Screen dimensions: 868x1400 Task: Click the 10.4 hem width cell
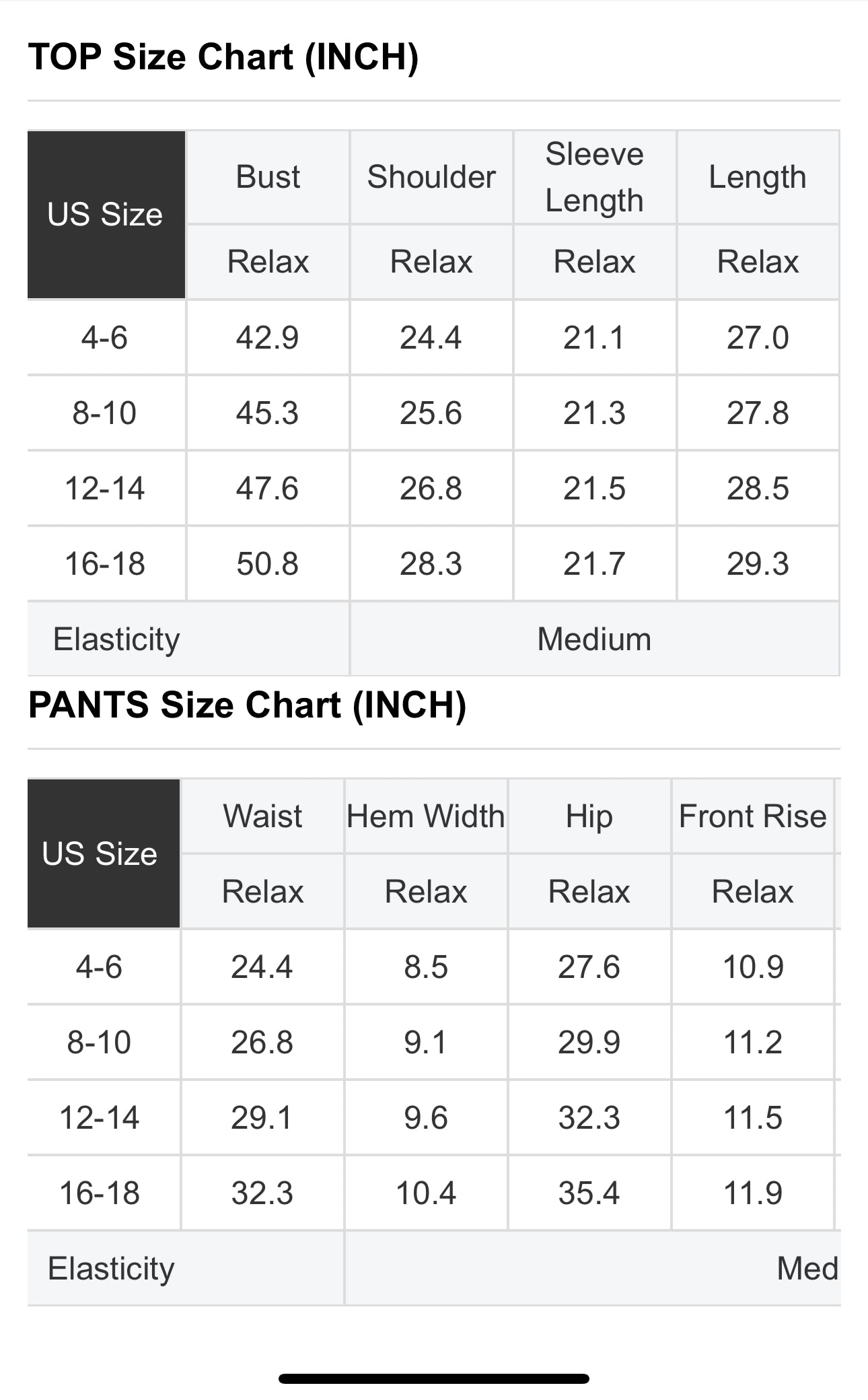pos(426,1193)
